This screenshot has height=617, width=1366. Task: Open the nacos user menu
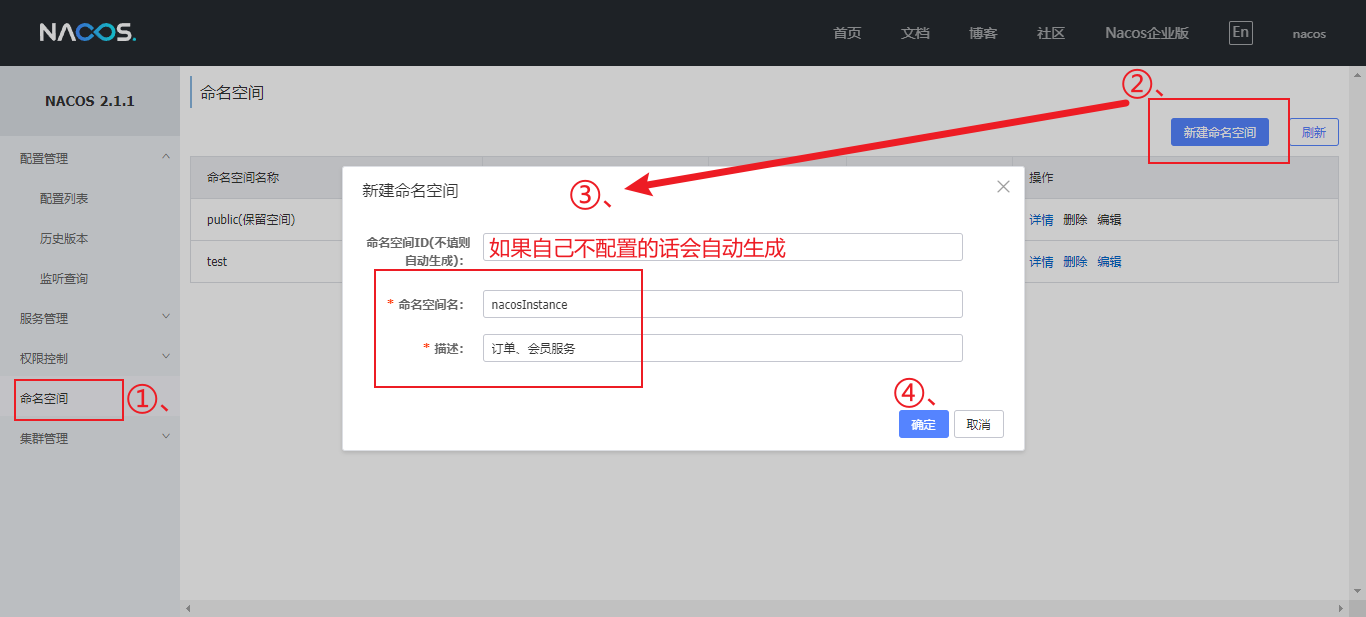point(1309,34)
